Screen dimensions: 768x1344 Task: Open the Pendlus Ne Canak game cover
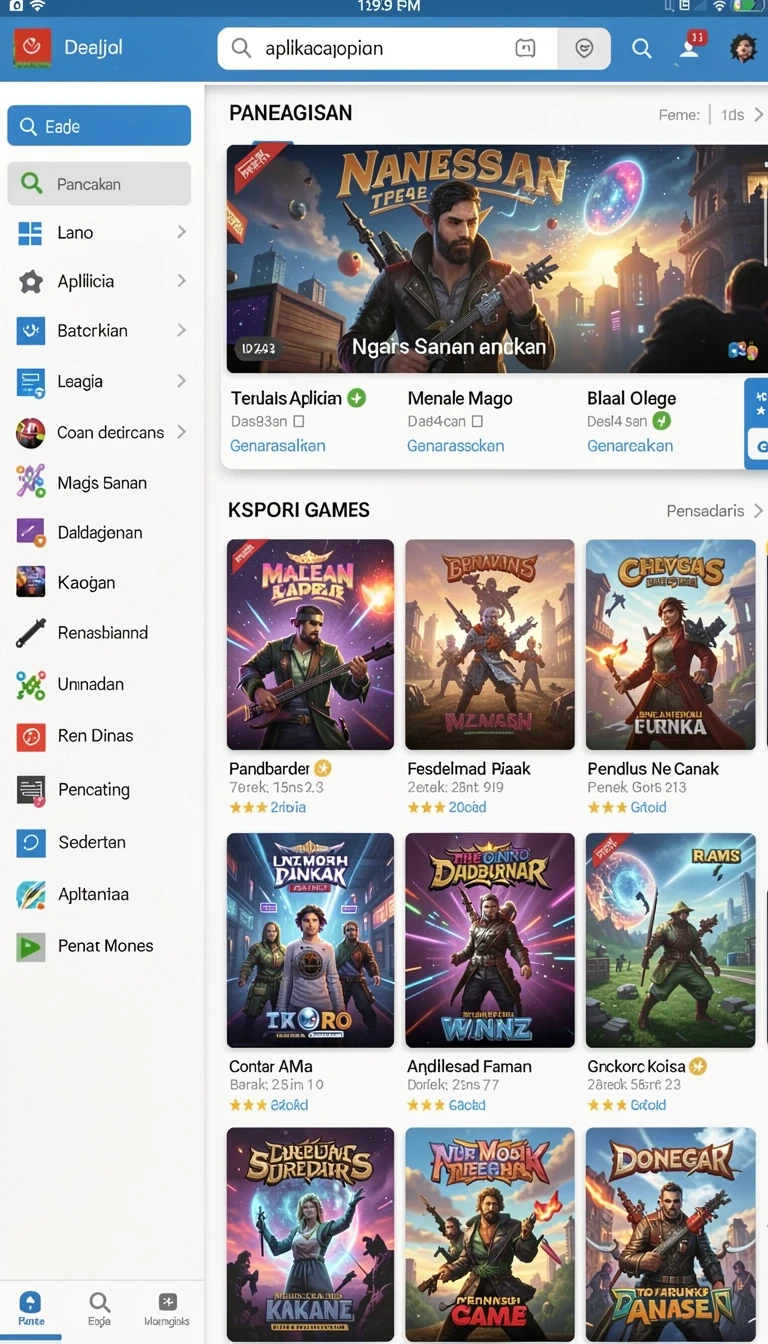[x=671, y=645]
